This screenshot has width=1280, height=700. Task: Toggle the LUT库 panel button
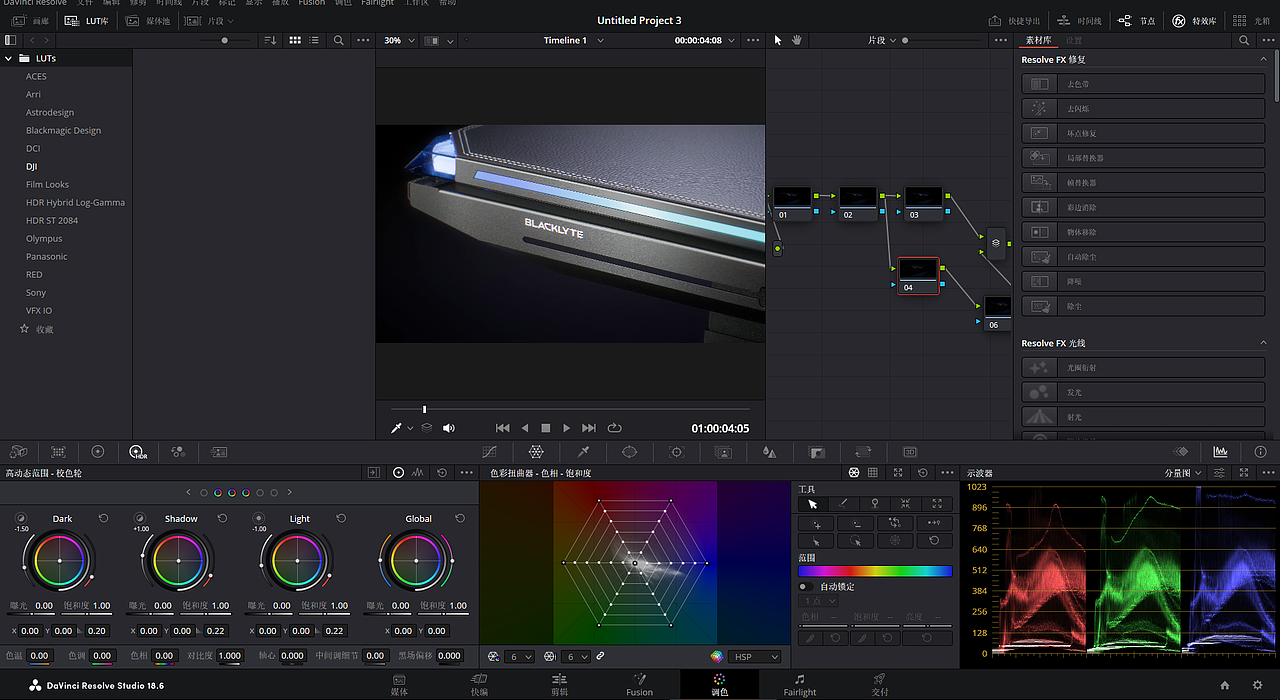point(87,20)
